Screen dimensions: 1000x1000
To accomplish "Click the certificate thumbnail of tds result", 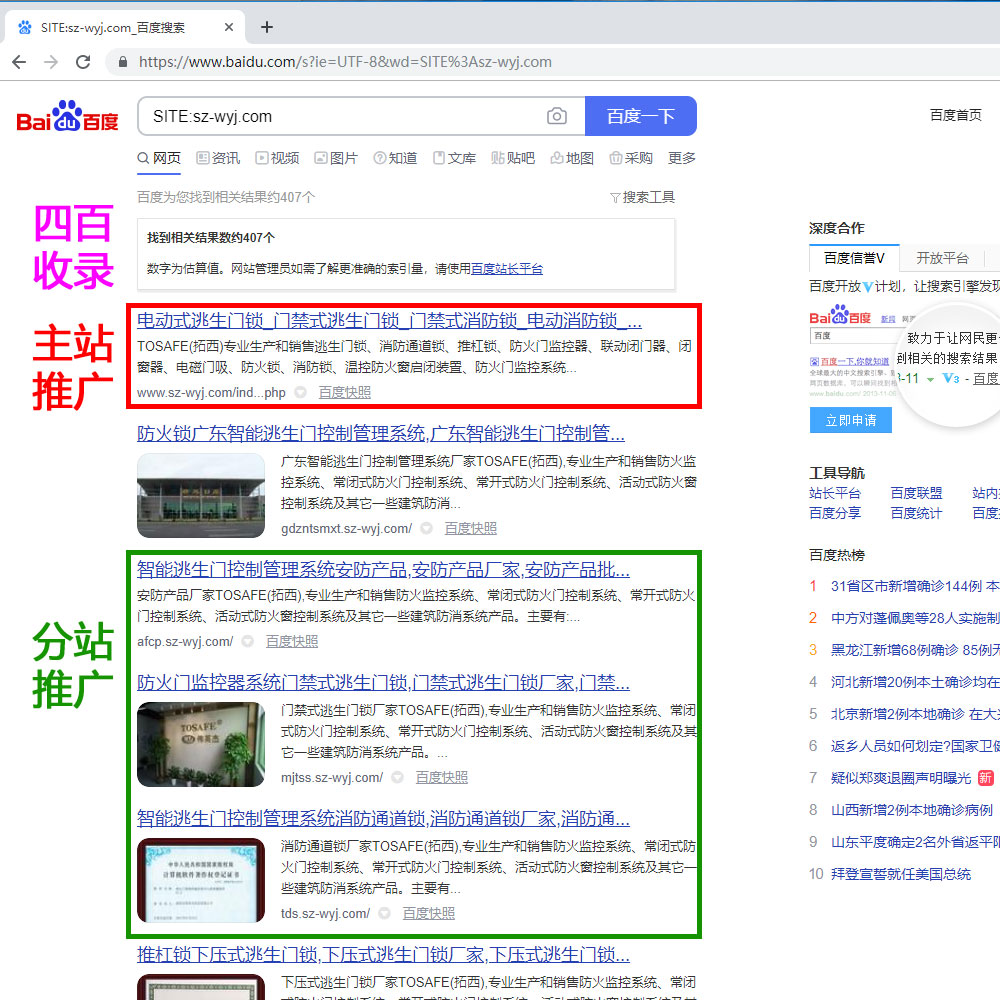I will point(201,880).
